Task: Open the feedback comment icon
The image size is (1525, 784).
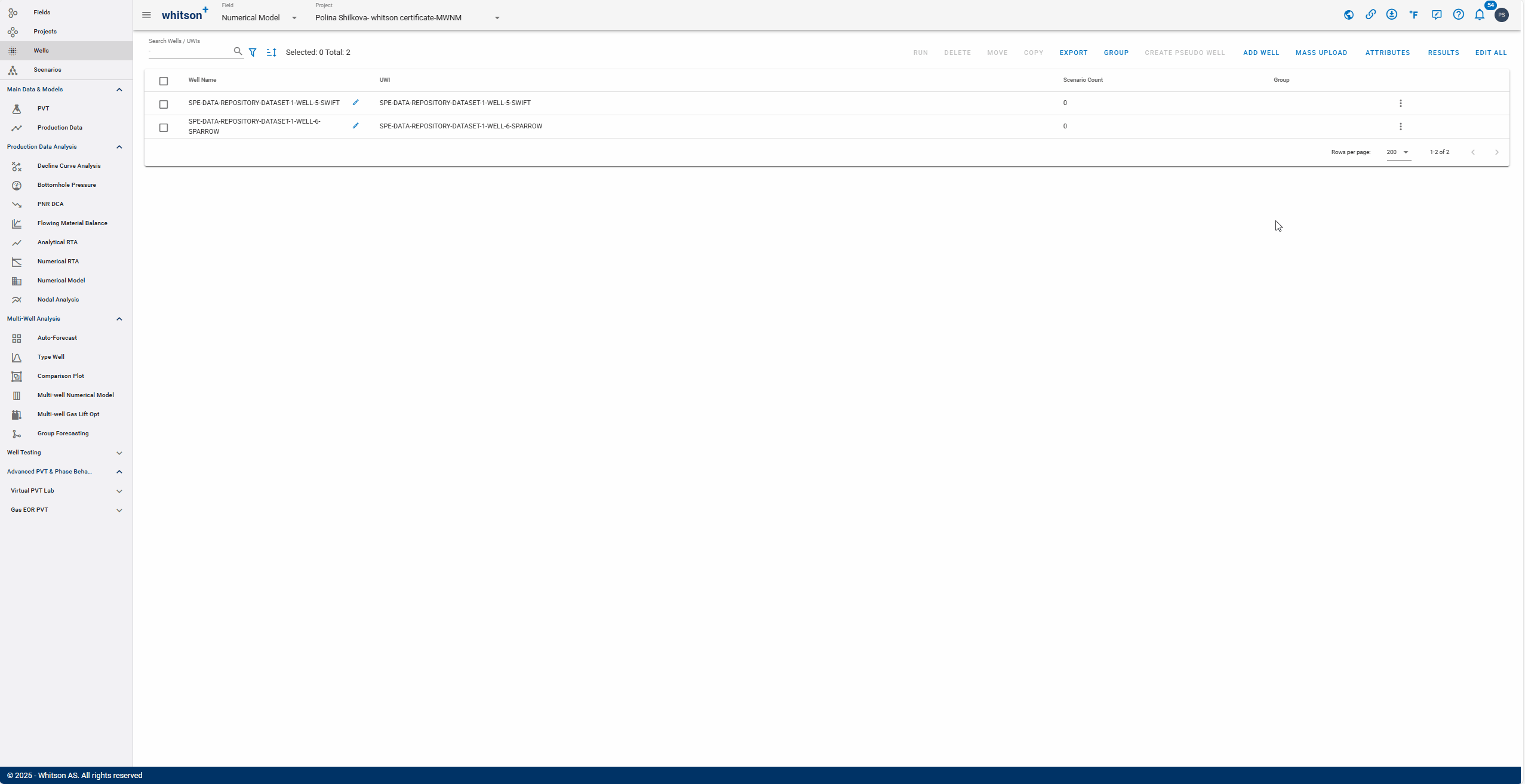Action: (x=1437, y=15)
